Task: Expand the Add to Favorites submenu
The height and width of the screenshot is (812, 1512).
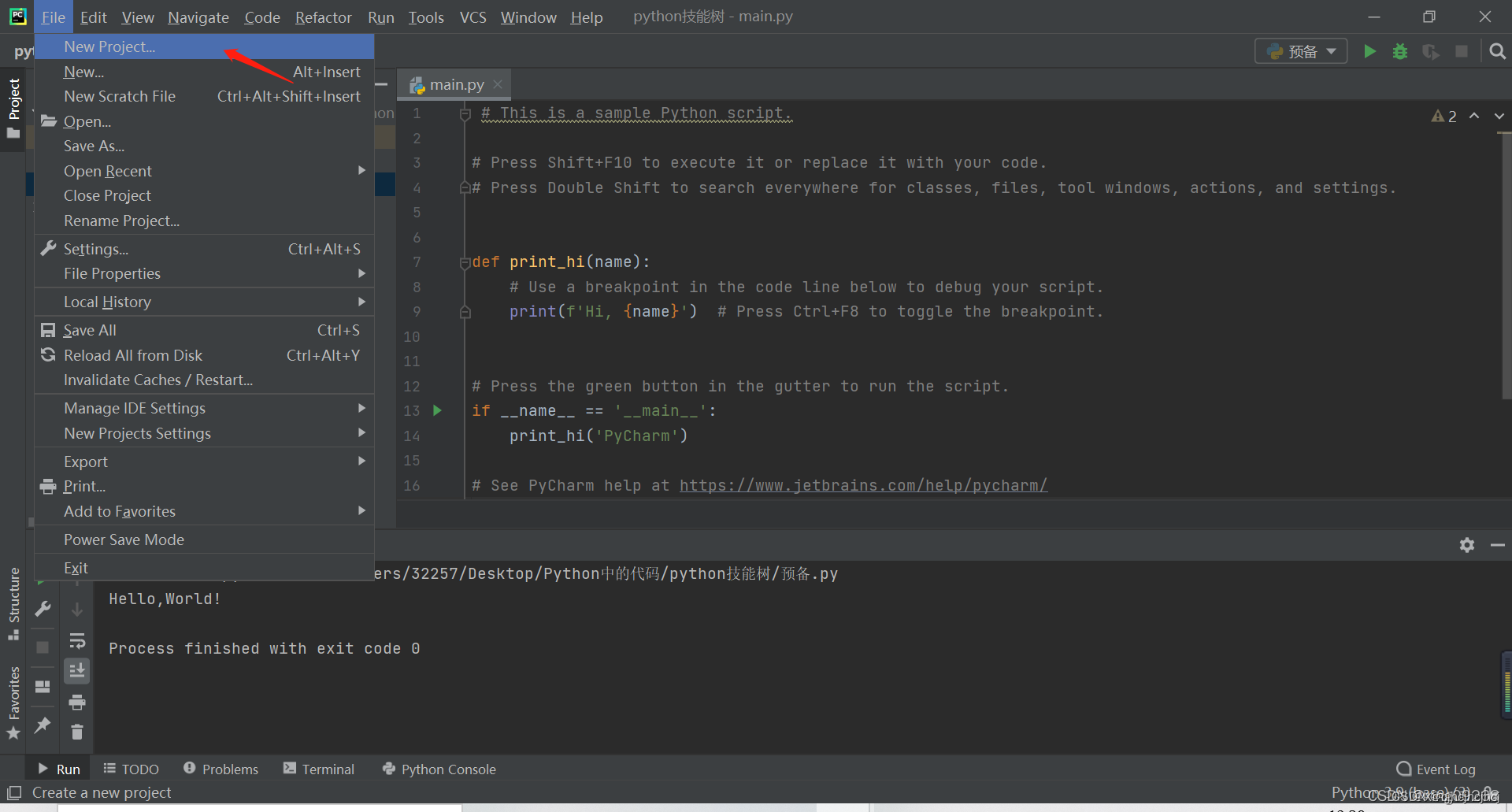Action: point(204,511)
